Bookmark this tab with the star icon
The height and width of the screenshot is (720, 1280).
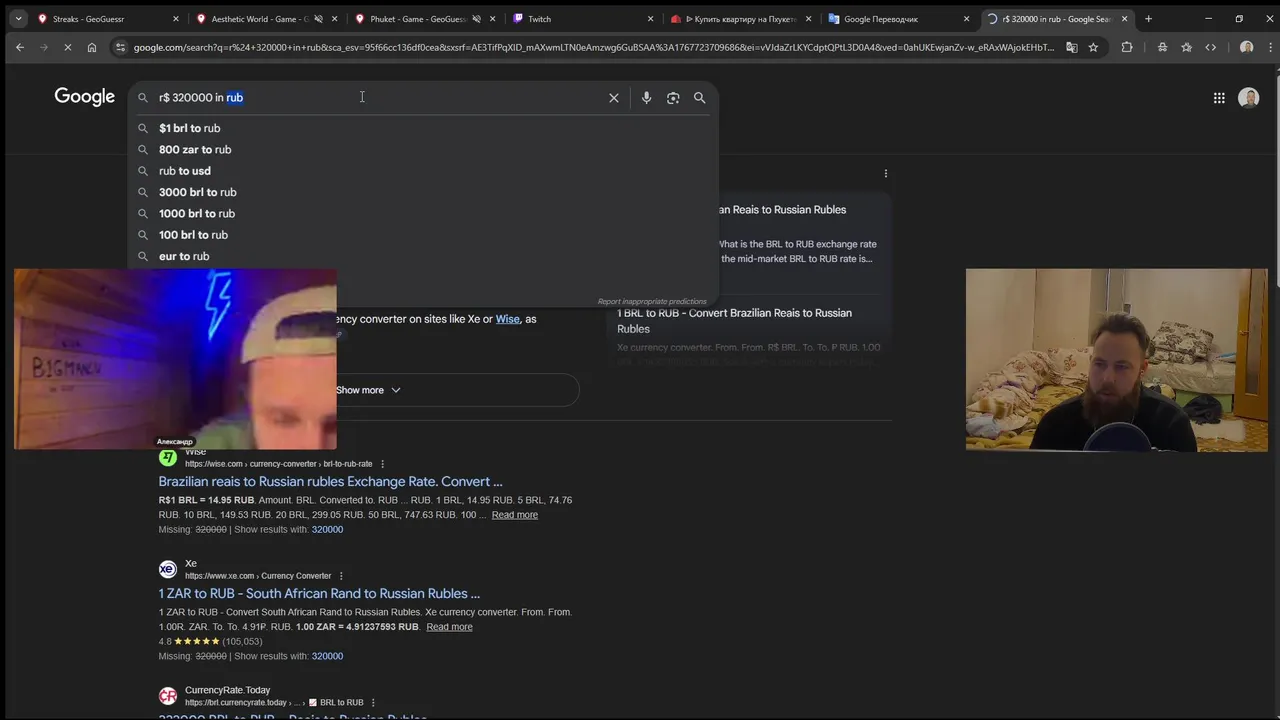click(1093, 47)
